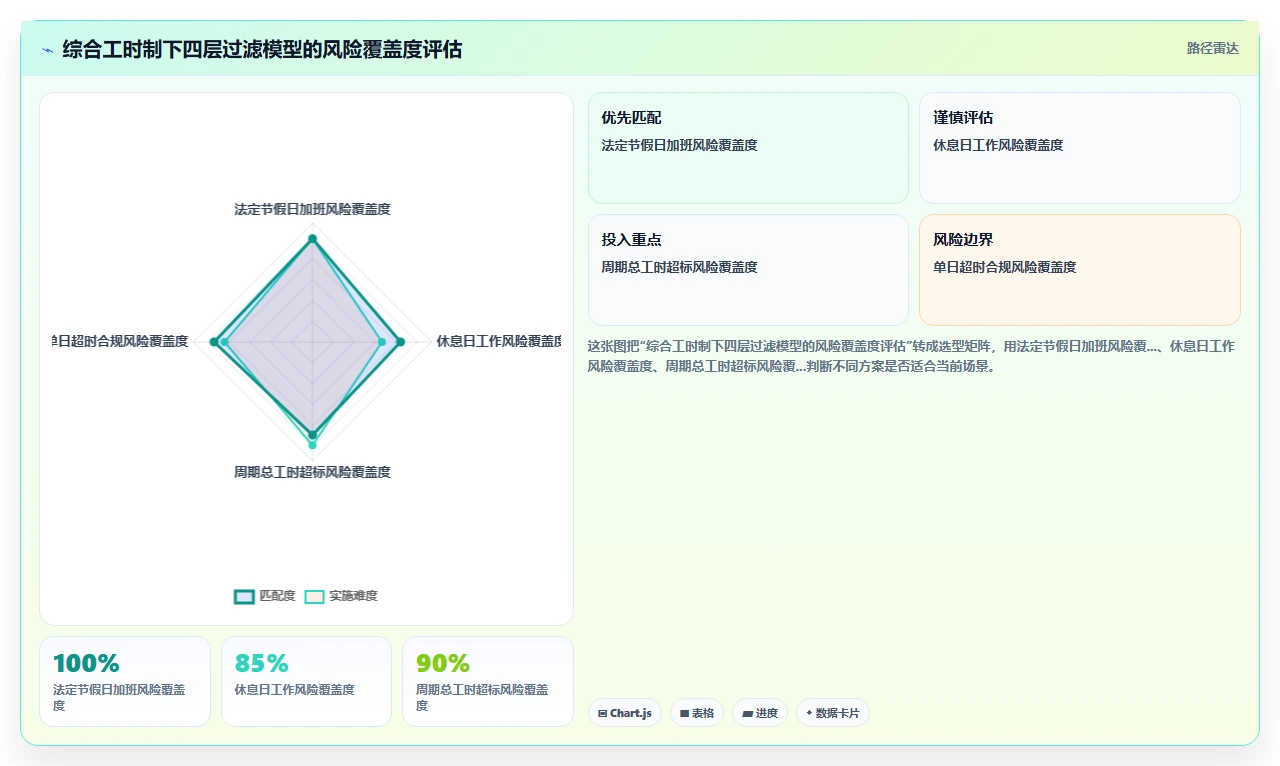Image resolution: width=1280 pixels, height=766 pixels.
Task: Toggle the 实施难度 legend item
Action: (341, 596)
